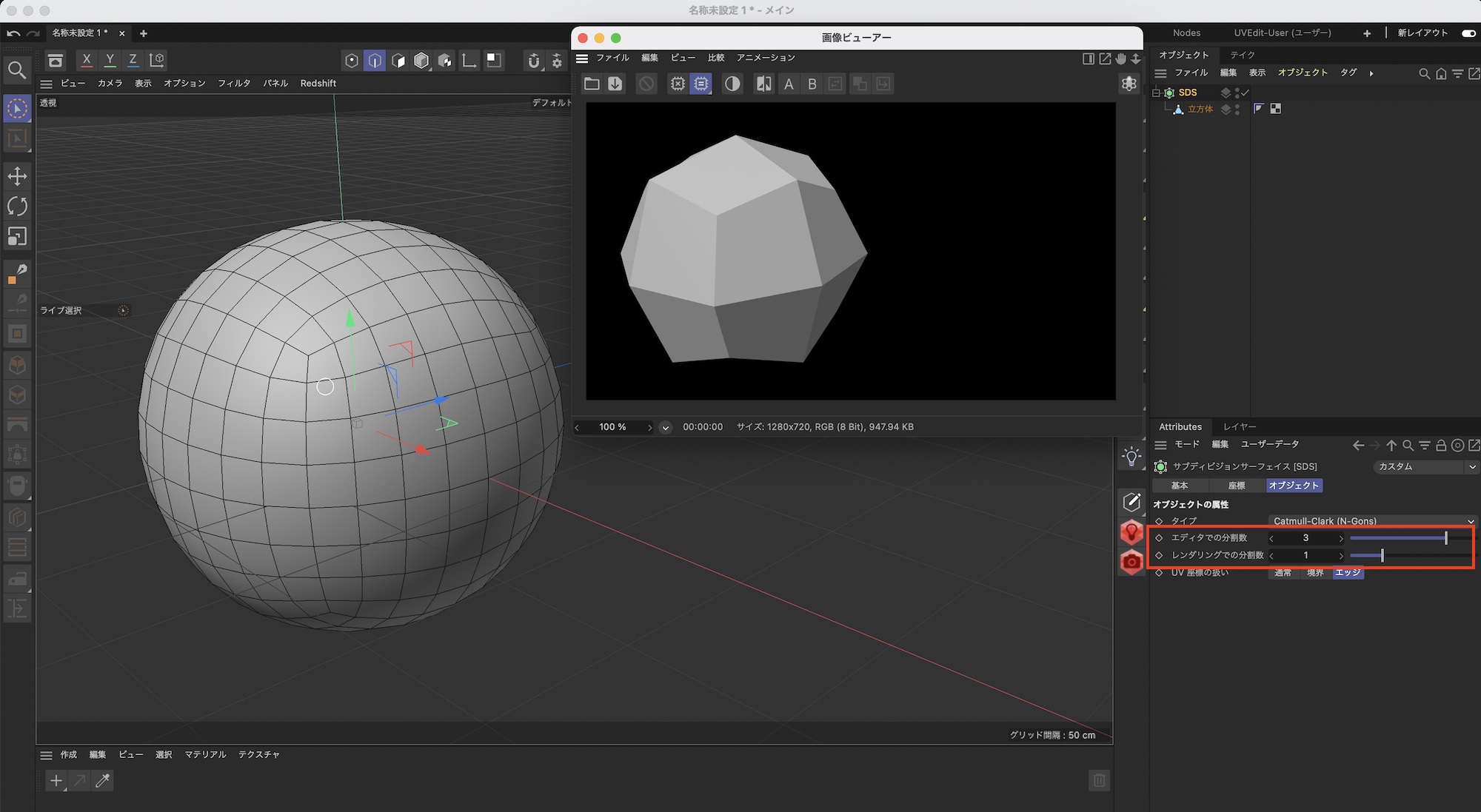Viewport: 1481px width, 812px height.
Task: Click the A comparison button in viewer
Action: coord(789,84)
